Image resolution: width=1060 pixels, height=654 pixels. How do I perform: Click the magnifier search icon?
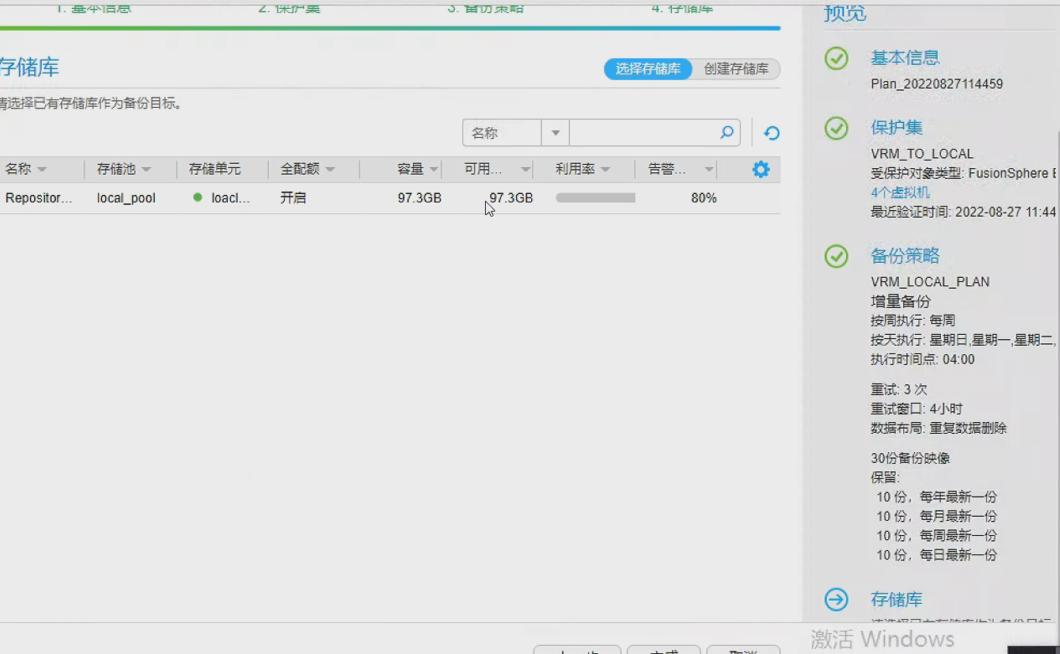[x=727, y=133]
